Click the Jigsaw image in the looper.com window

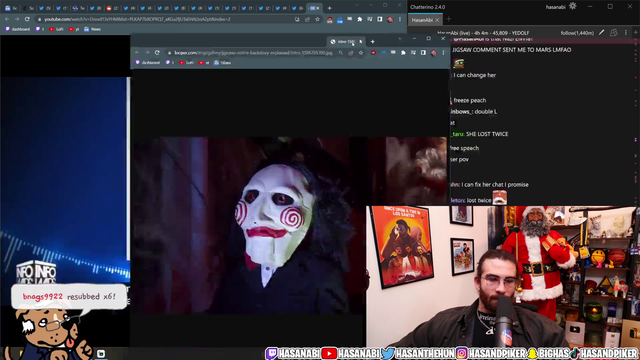click(290, 225)
